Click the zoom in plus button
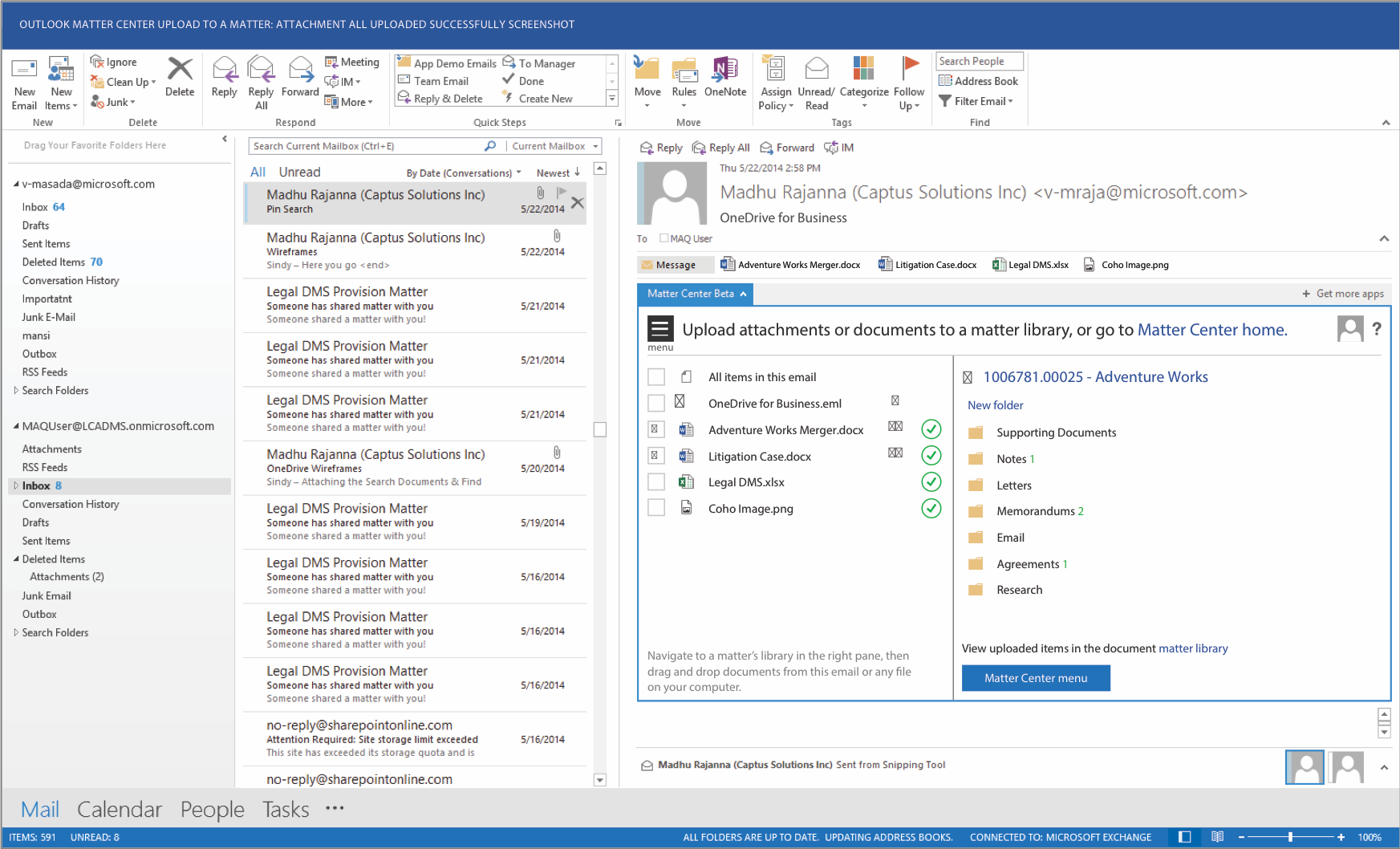1400x849 pixels. [x=1341, y=837]
